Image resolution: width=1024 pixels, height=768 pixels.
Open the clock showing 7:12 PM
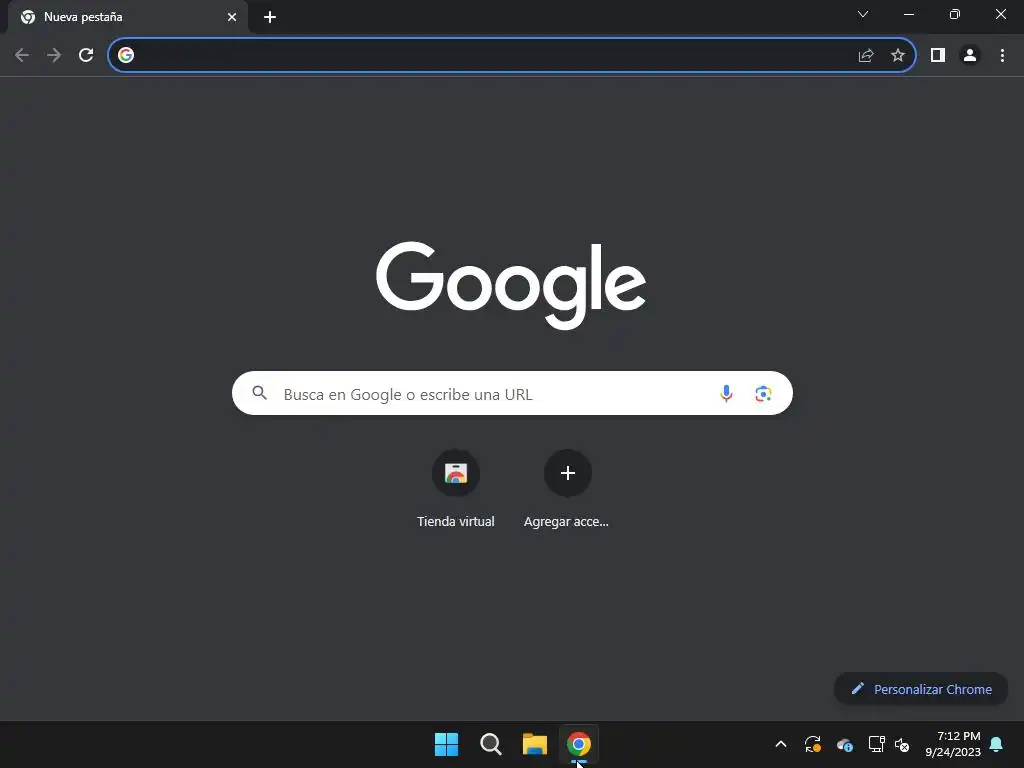pos(953,744)
